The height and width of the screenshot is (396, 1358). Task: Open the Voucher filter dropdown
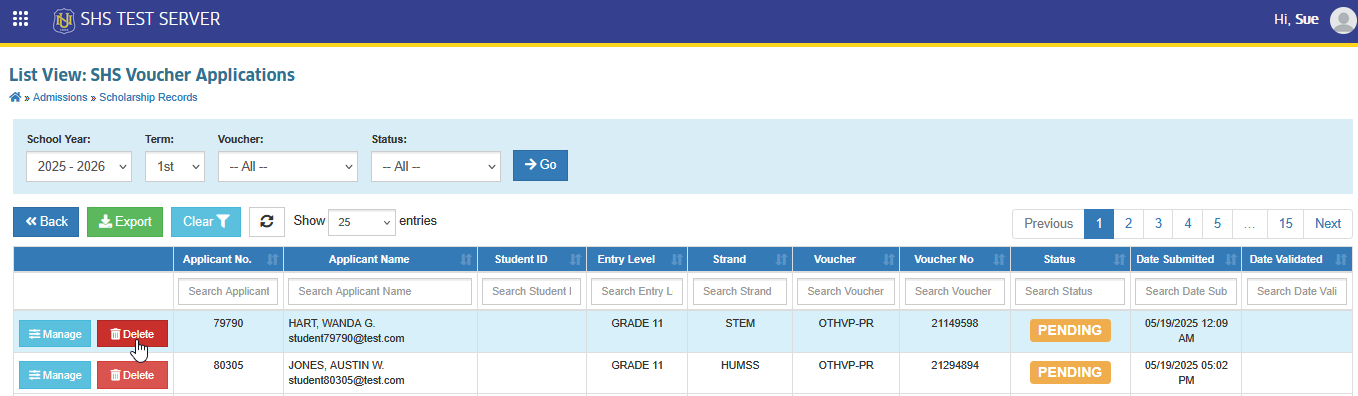[x=287, y=166]
